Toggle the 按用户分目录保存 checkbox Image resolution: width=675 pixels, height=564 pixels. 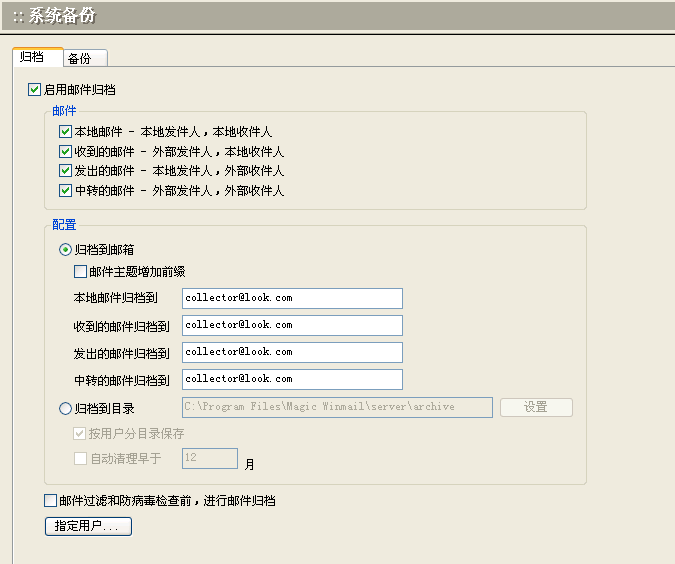click(x=81, y=434)
